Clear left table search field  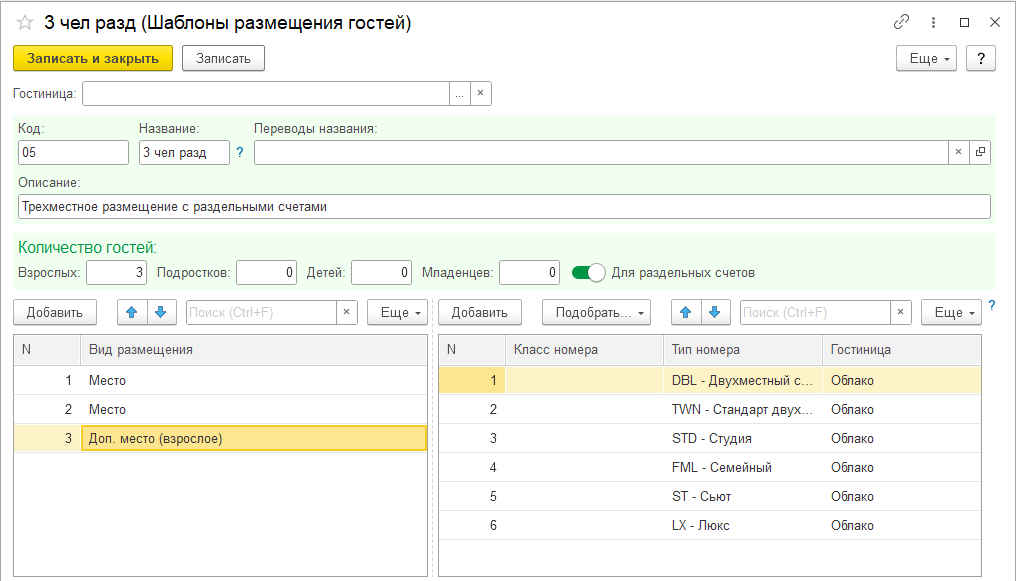click(346, 313)
